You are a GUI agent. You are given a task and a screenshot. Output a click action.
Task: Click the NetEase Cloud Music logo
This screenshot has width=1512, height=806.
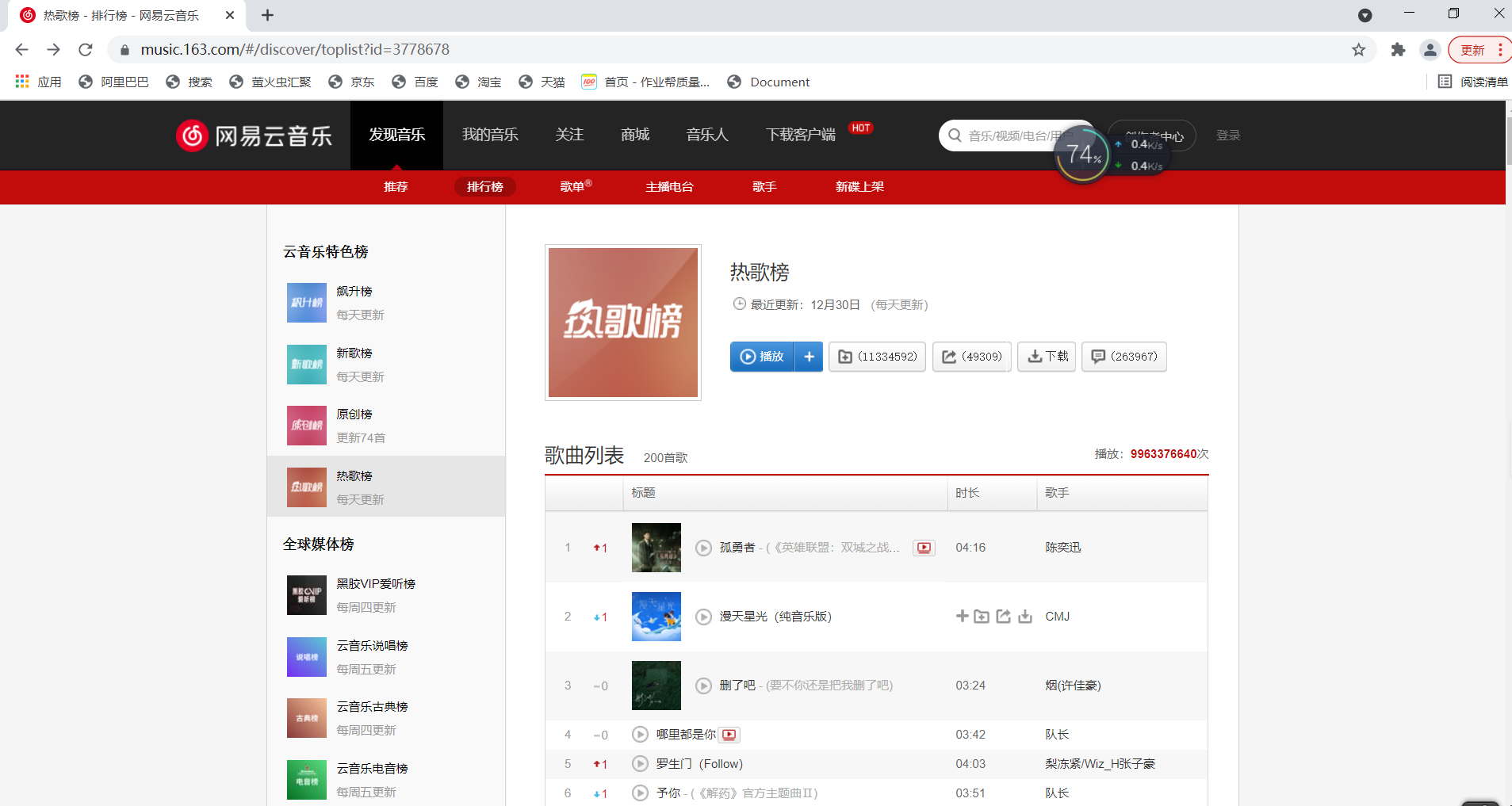[254, 136]
